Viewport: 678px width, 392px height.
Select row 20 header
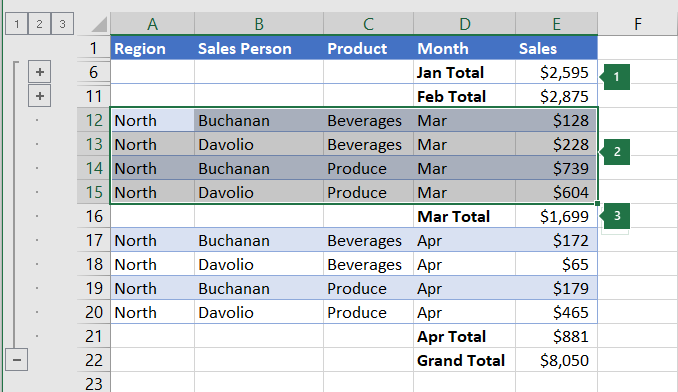point(93,312)
